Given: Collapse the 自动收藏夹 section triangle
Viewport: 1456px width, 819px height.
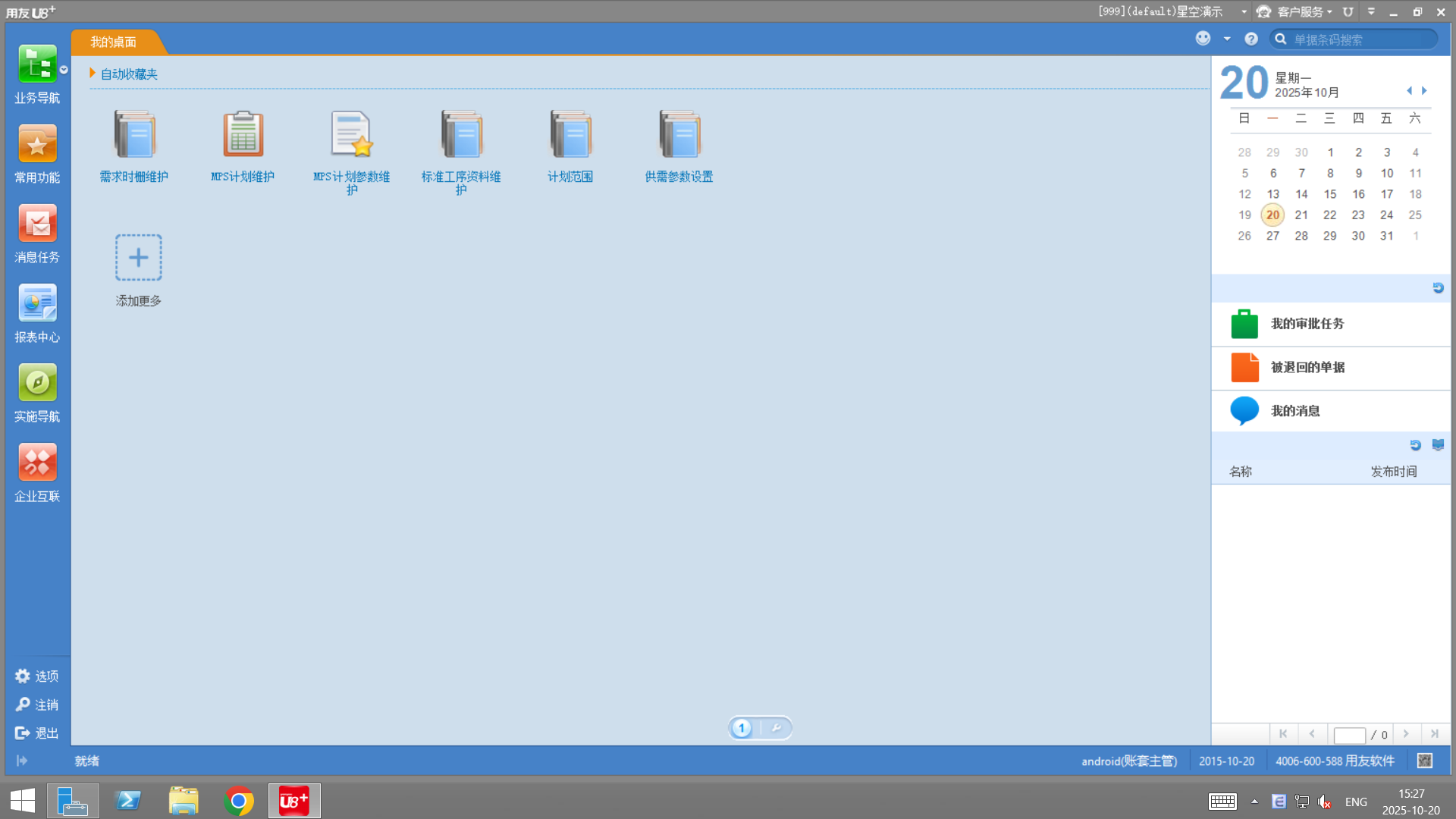Looking at the screenshot, I should 93,74.
